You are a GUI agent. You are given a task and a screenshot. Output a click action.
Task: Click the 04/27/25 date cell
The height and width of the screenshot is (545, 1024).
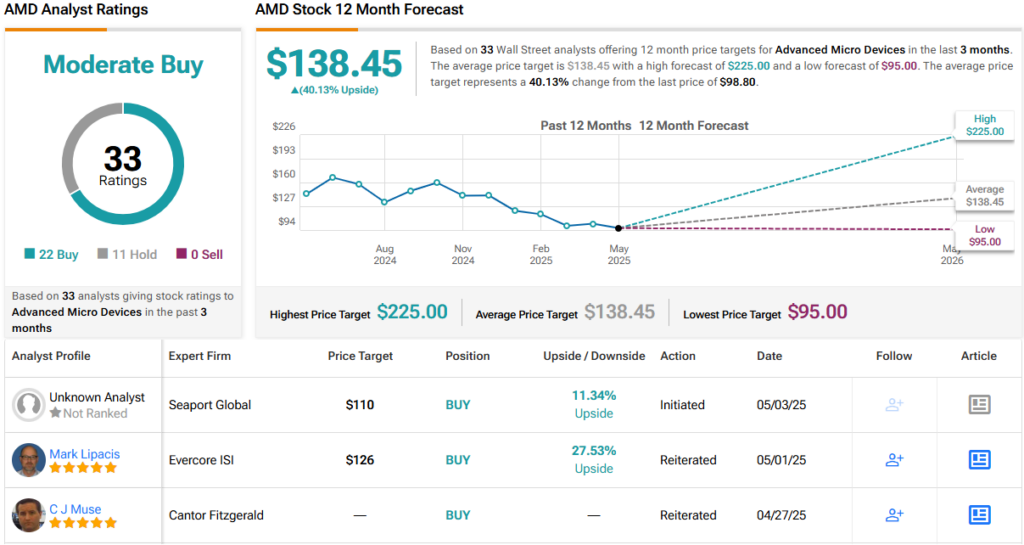coord(781,515)
